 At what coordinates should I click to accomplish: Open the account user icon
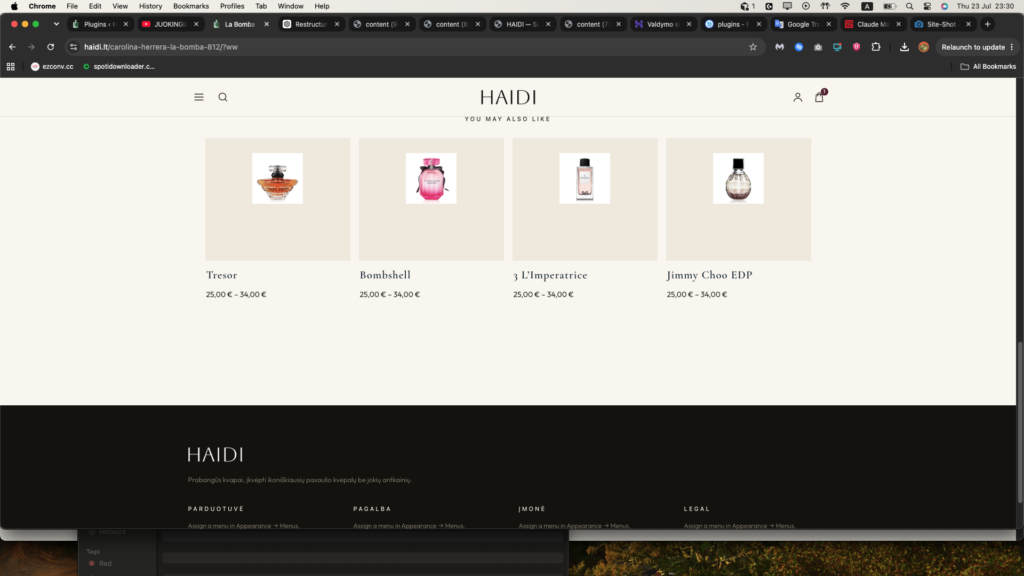point(797,97)
